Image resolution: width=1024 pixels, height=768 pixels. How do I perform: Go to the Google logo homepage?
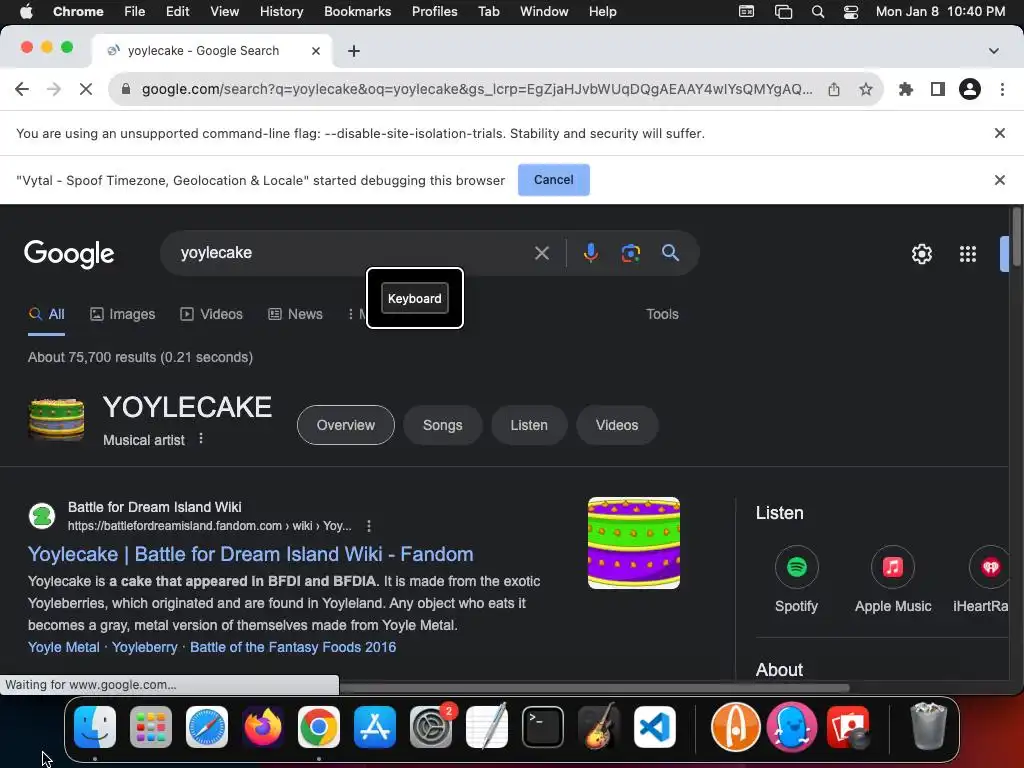coord(69,253)
